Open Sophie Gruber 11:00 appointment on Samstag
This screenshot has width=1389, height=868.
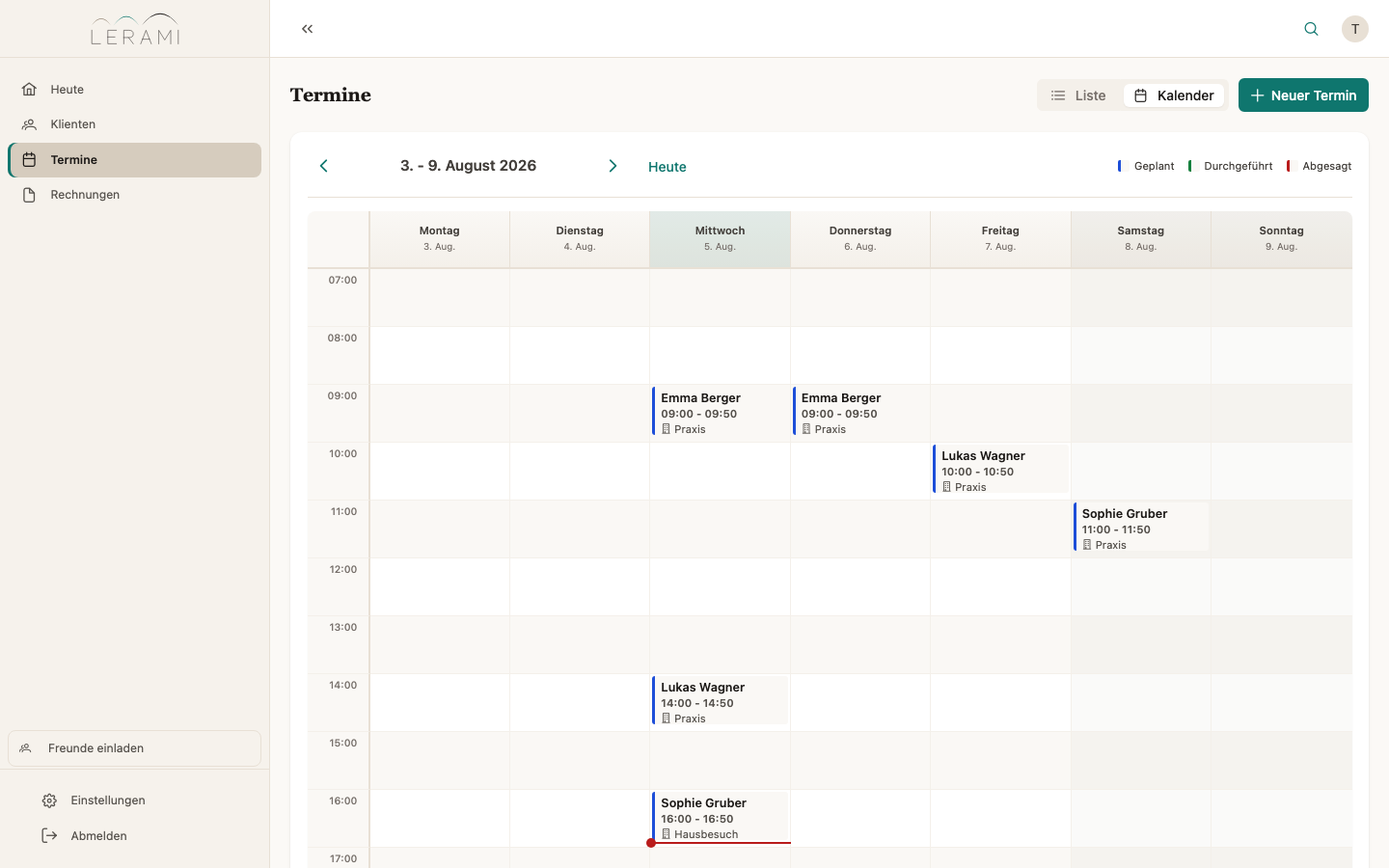click(1141, 528)
